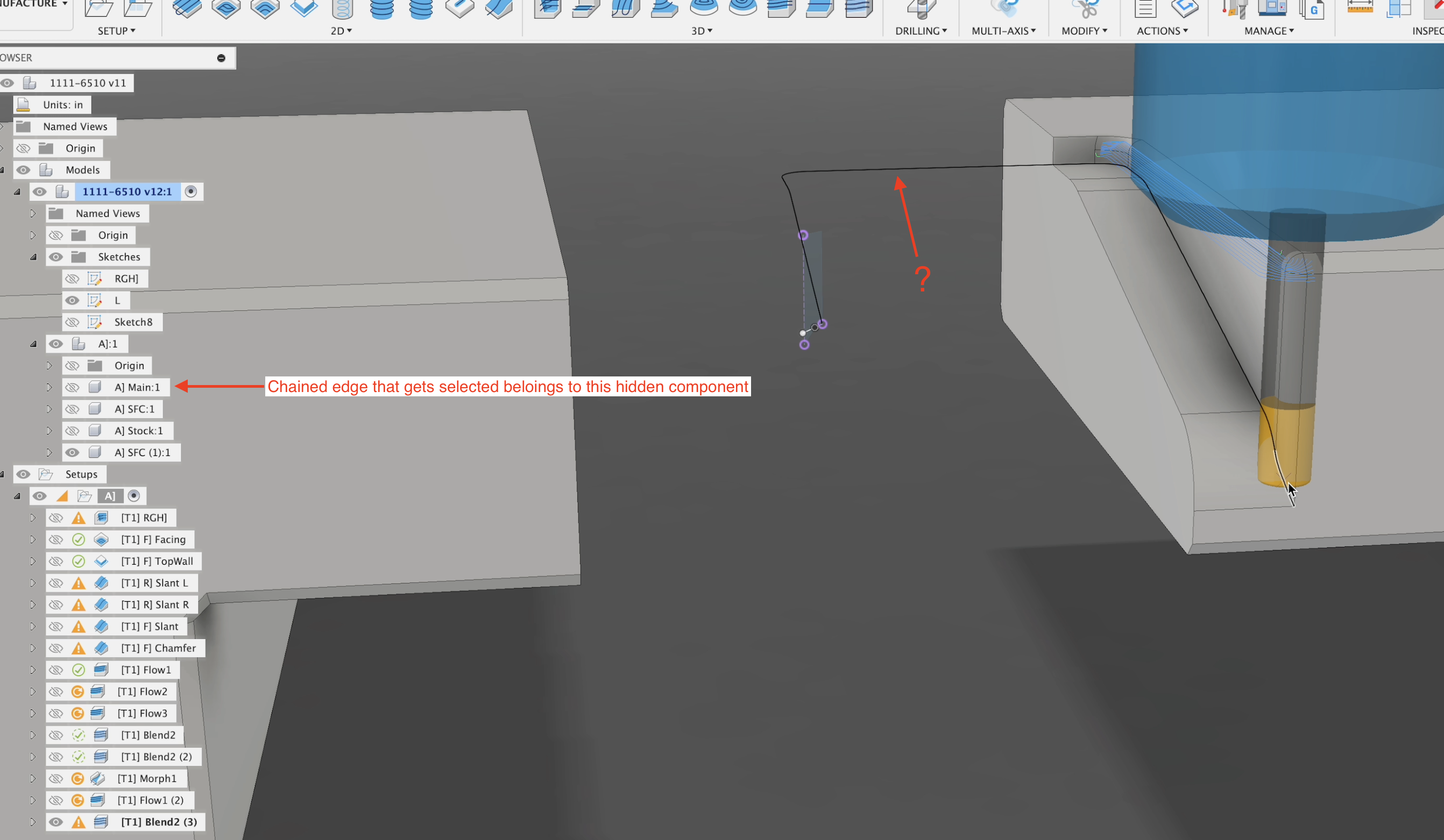Open the MULTI-AXIS dropdown menu
Image resolution: width=1444 pixels, height=840 pixels.
[1003, 31]
